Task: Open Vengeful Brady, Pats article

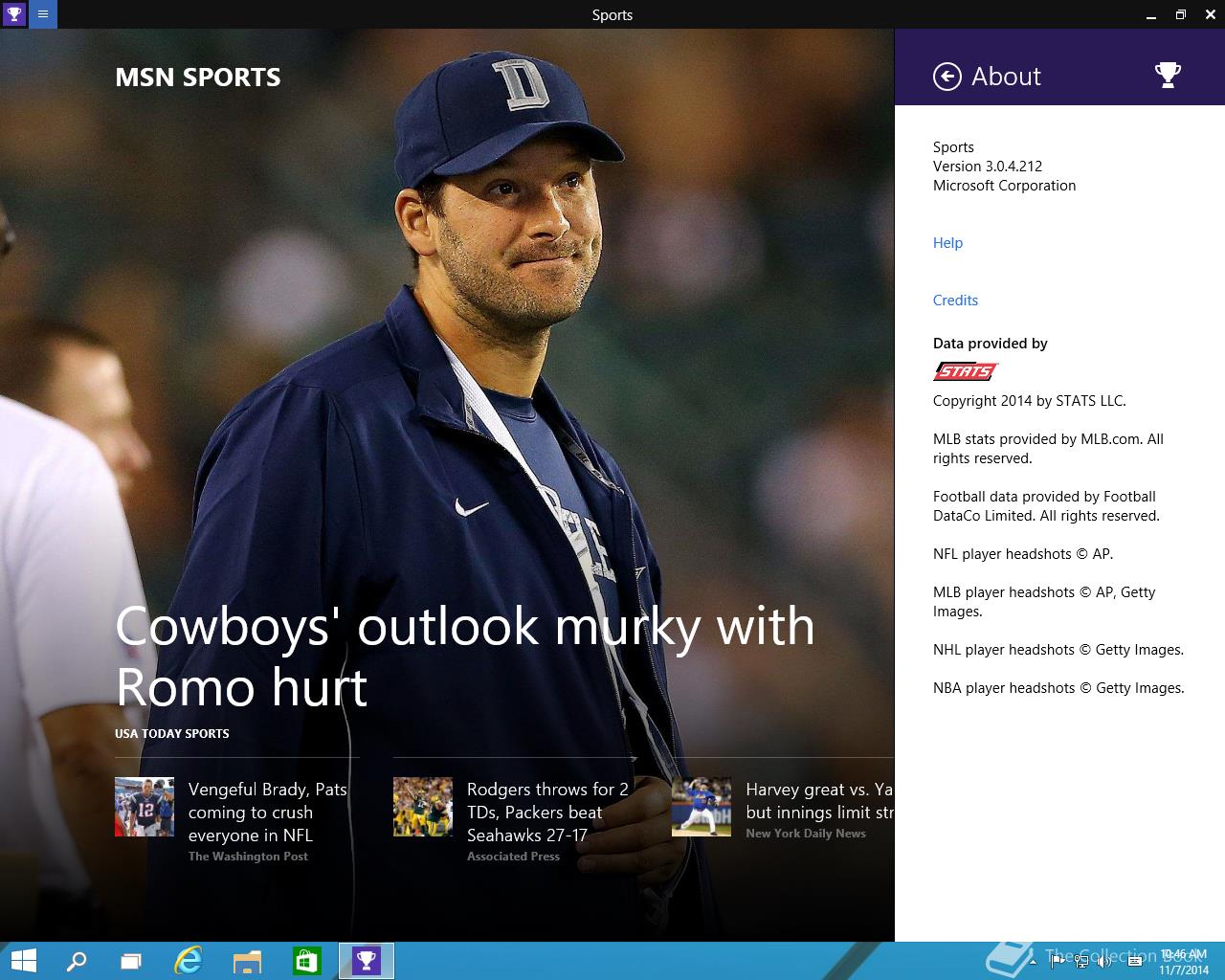Action: click(x=268, y=812)
